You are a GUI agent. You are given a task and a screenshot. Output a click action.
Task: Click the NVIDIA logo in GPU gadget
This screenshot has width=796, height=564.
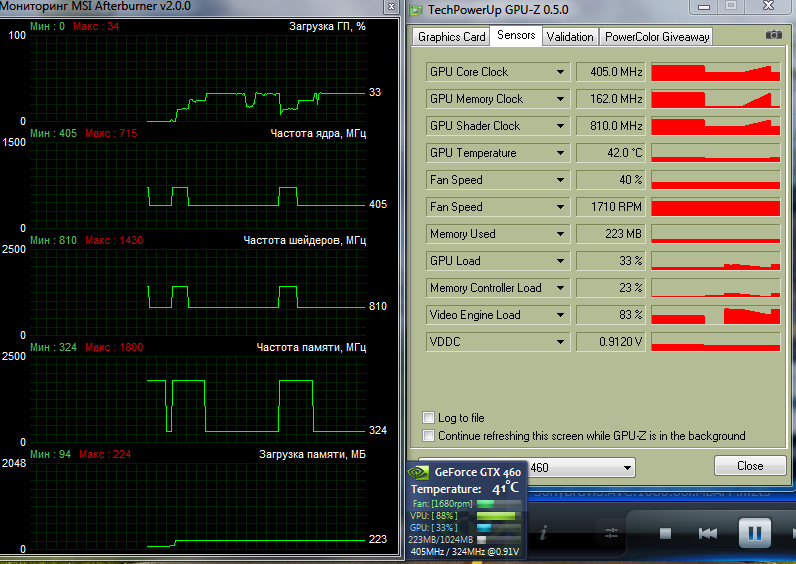pyautogui.click(x=419, y=472)
